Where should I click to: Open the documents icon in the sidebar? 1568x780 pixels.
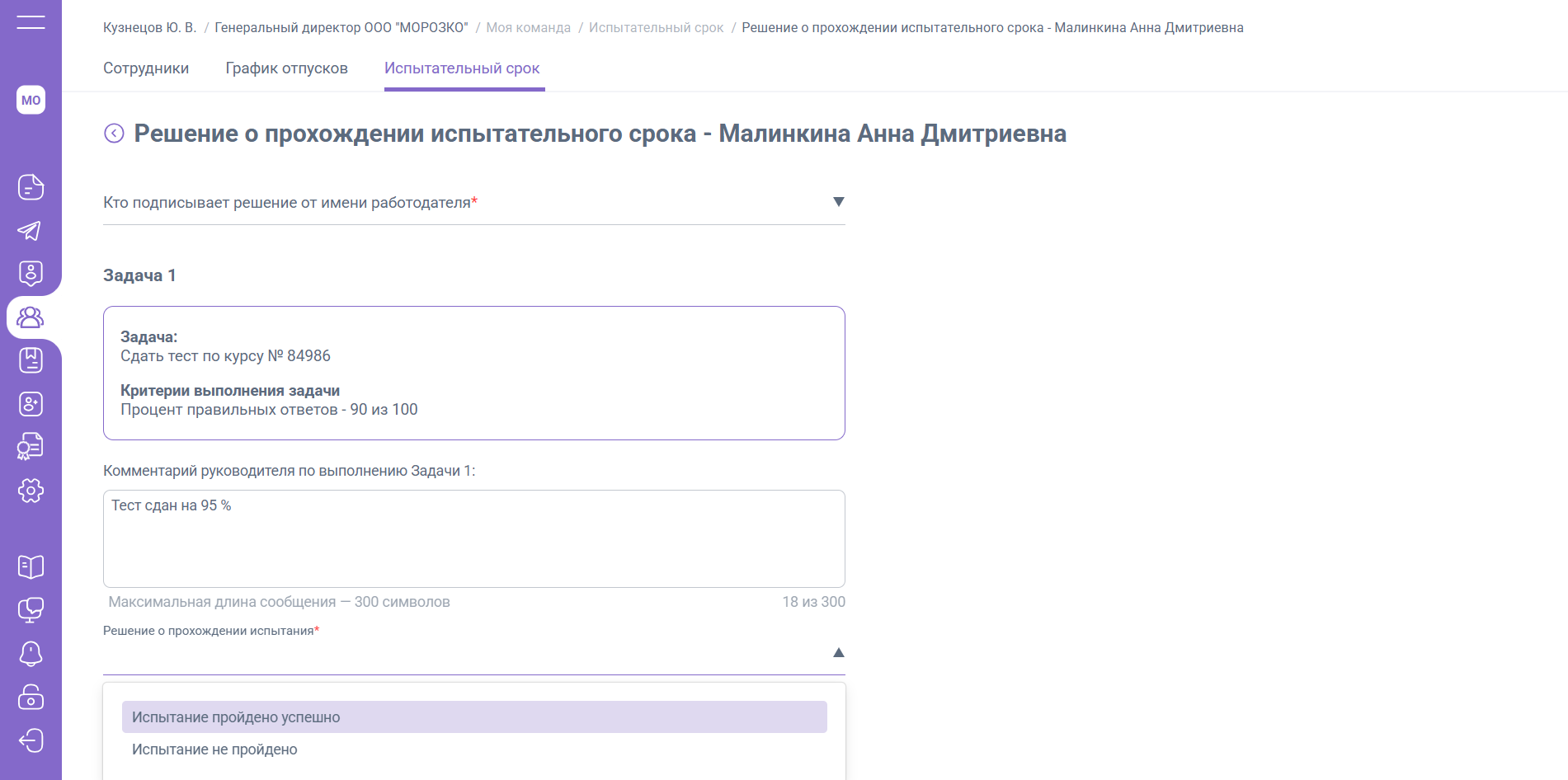(31, 187)
